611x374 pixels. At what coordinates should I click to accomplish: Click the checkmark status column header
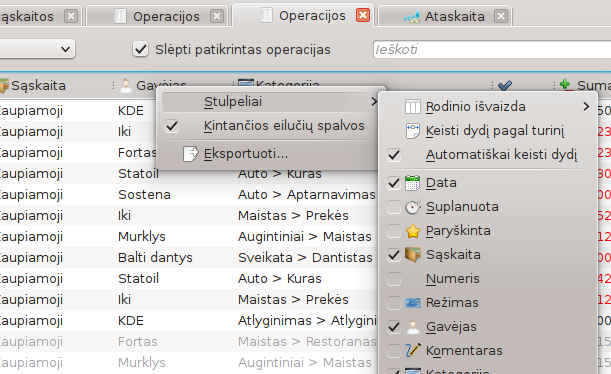pyautogui.click(x=505, y=85)
